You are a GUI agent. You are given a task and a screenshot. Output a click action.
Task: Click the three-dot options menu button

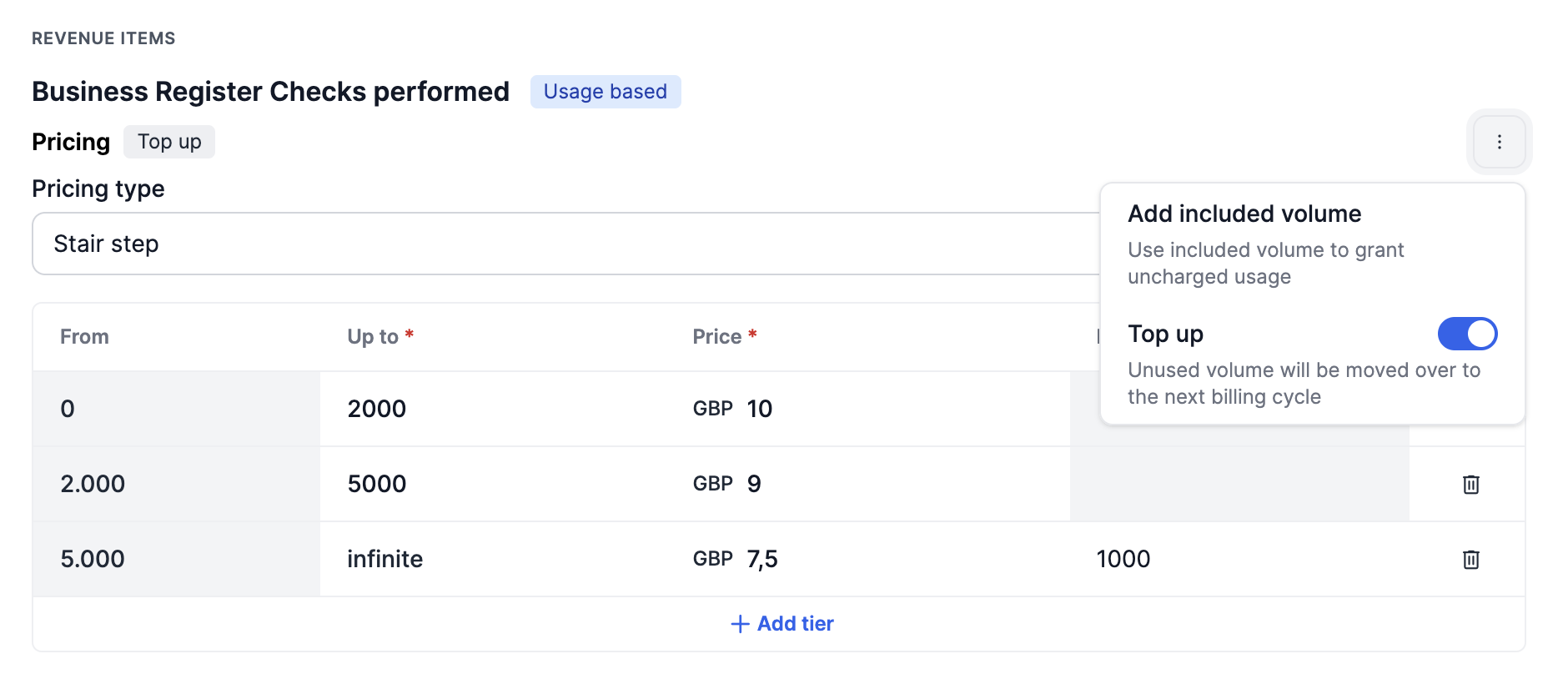point(1499,142)
